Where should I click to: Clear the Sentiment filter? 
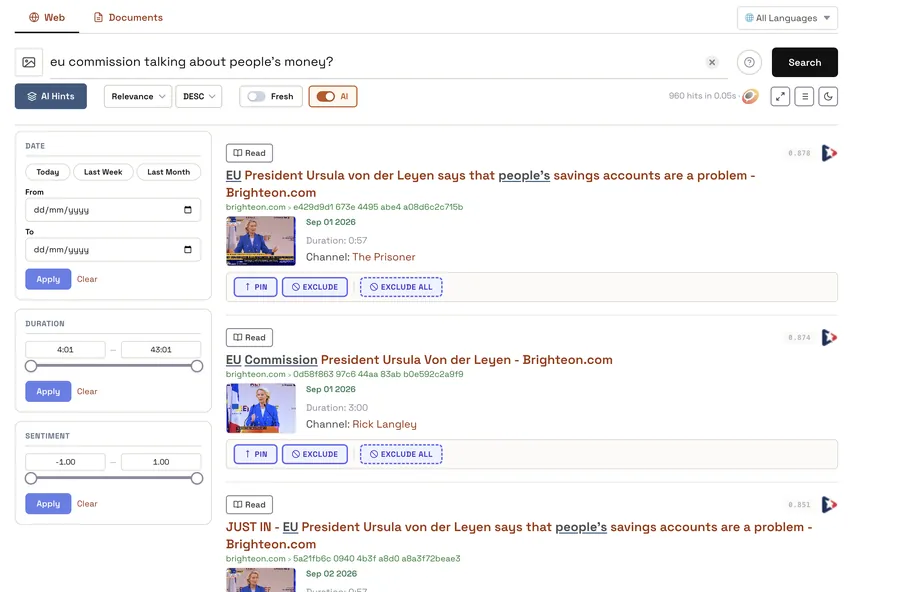click(87, 504)
